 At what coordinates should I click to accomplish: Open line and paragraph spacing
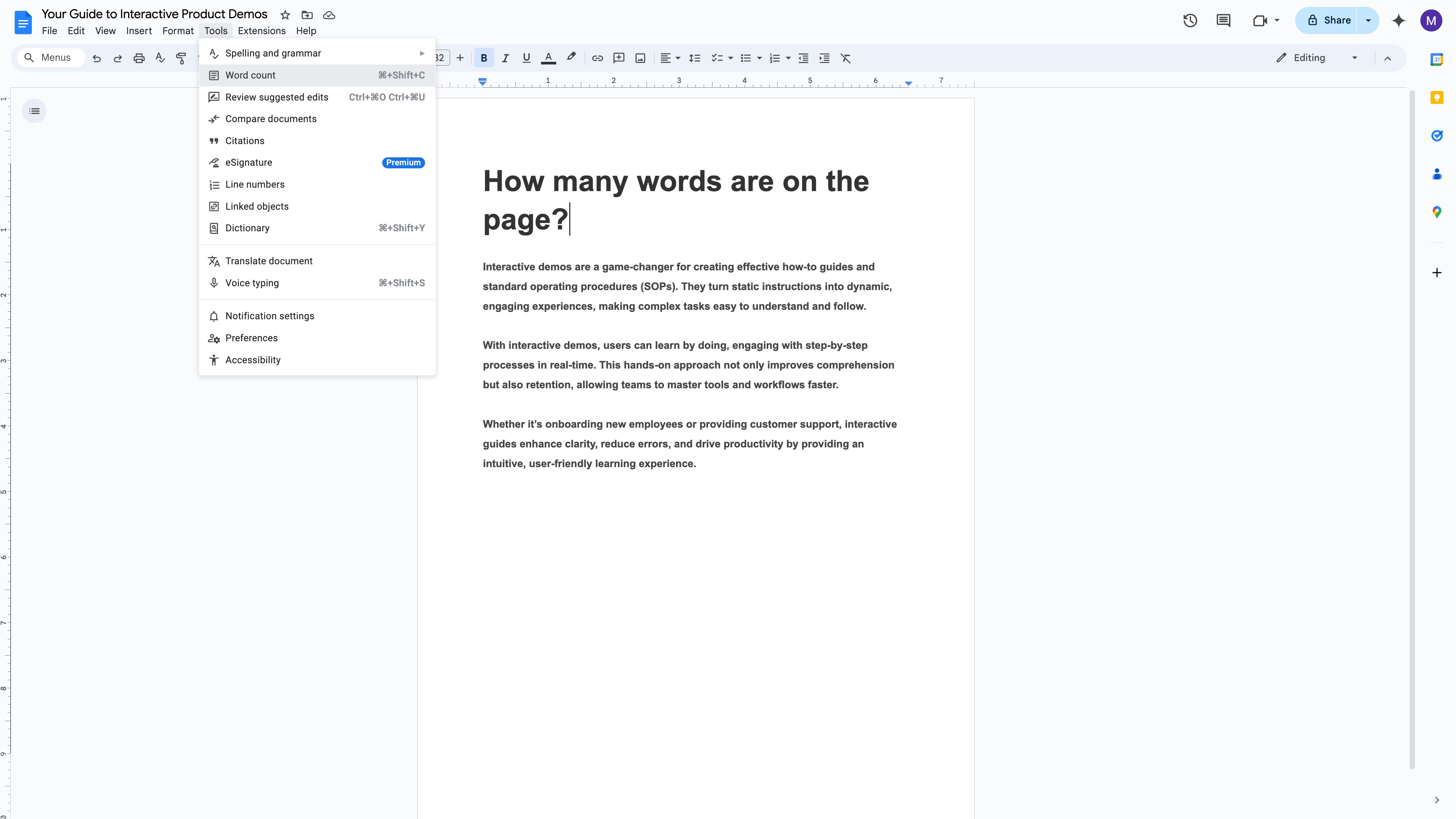(695, 58)
